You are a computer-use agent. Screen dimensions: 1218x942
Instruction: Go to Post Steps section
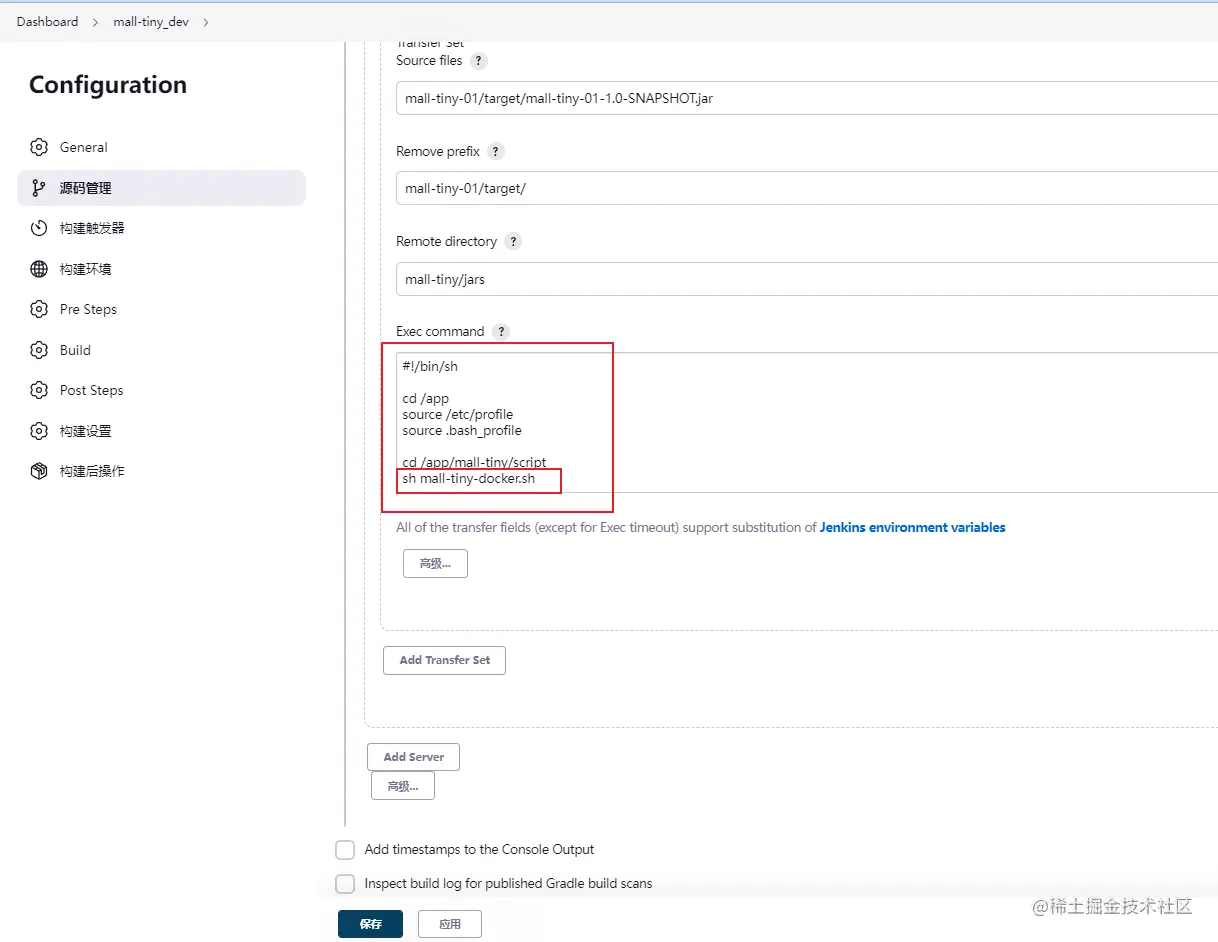[x=91, y=390]
